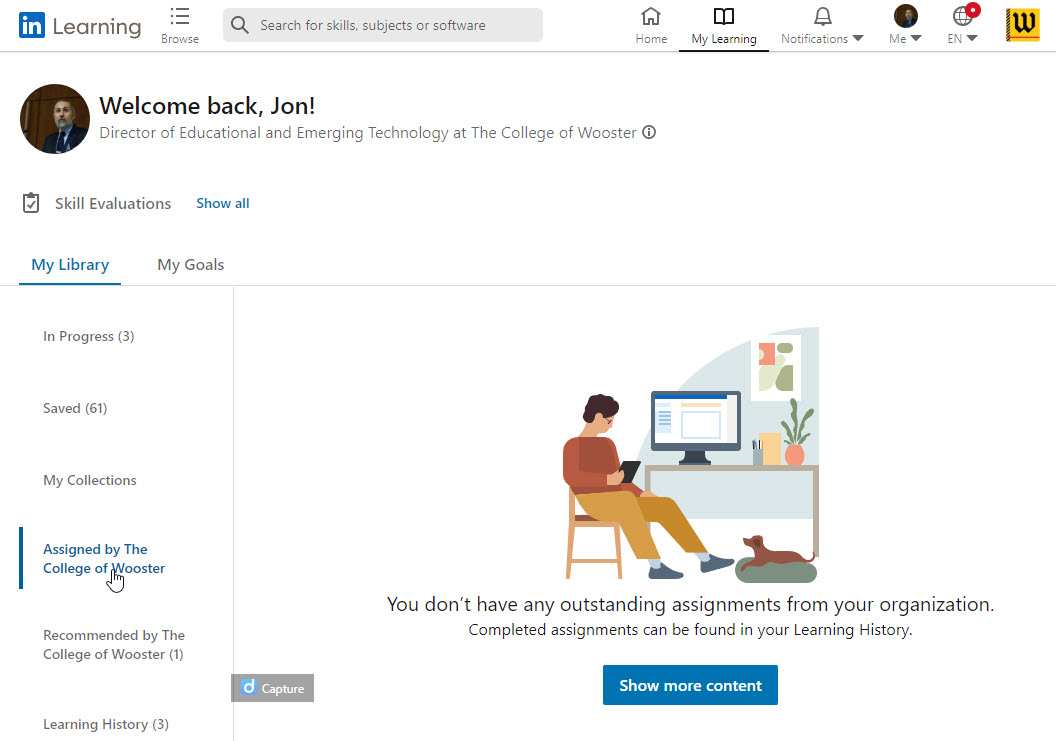
Task: Select In Progress (3) in sidebar
Action: coord(88,336)
